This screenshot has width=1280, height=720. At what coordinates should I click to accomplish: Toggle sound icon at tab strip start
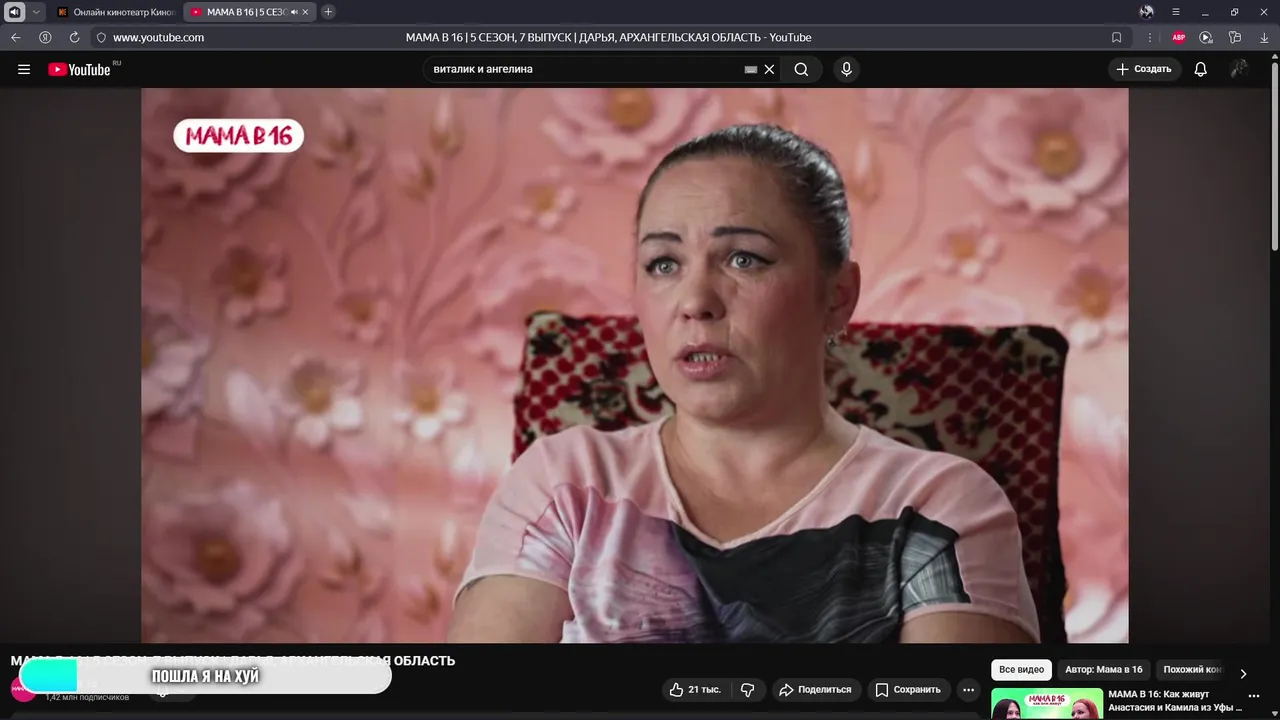[x=15, y=12]
